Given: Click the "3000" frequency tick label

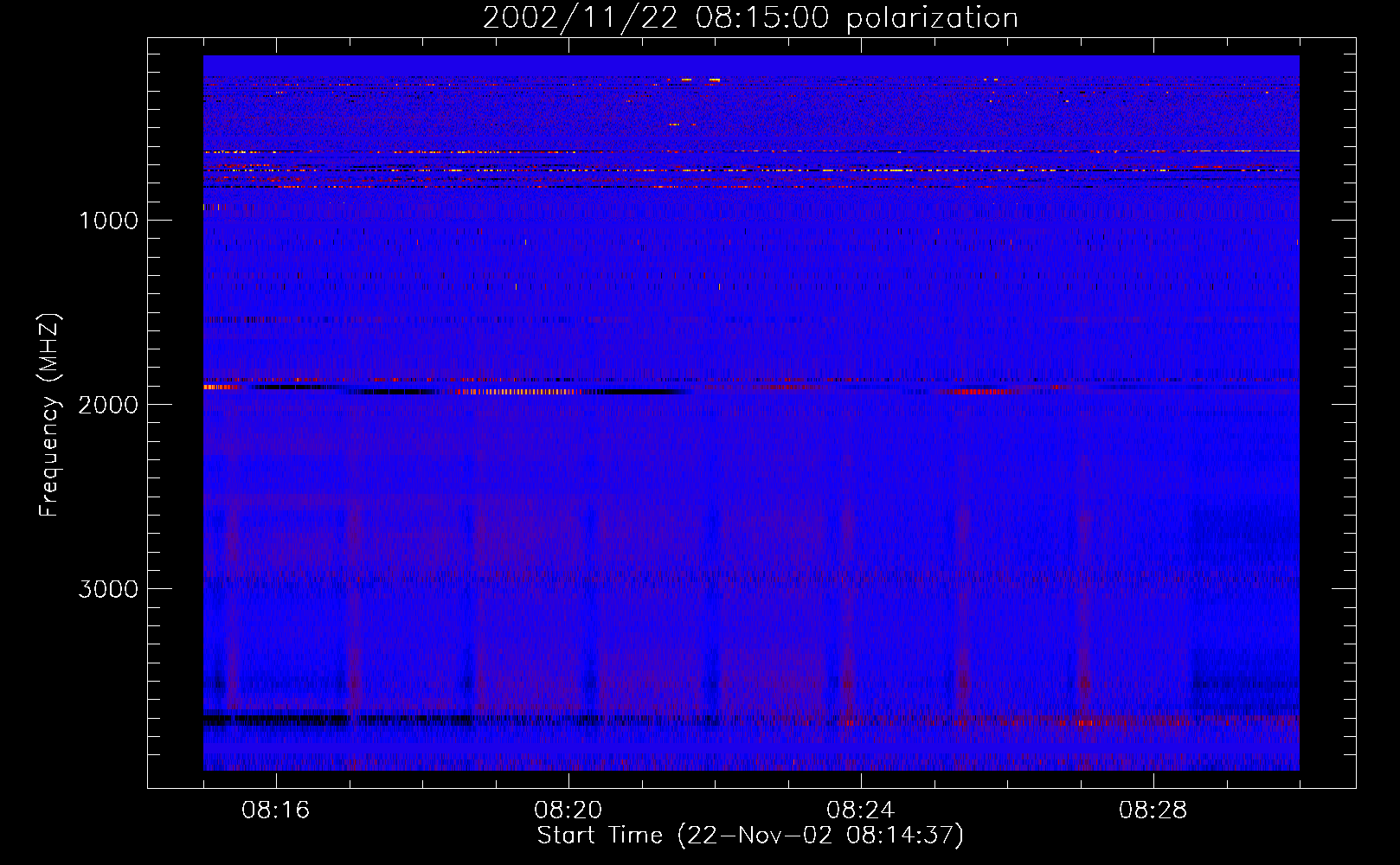Looking at the screenshot, I should click(x=108, y=589).
